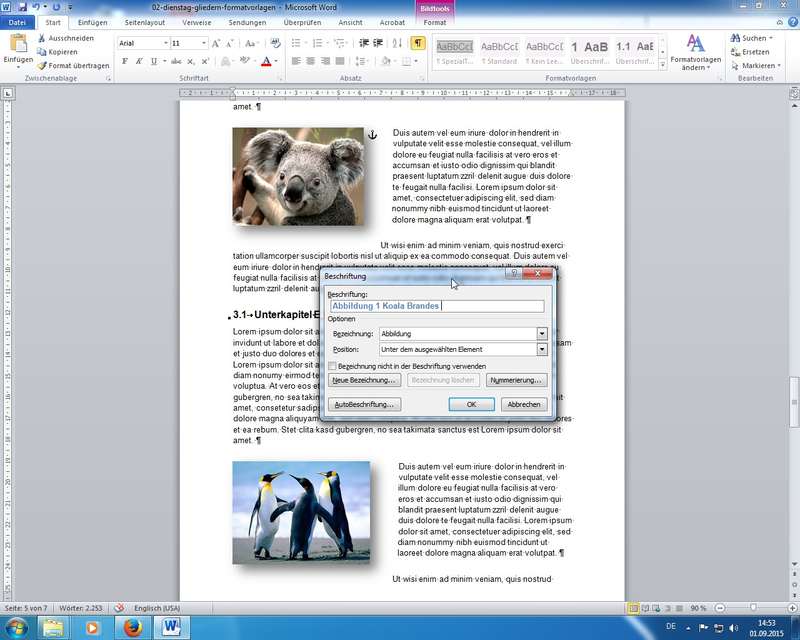Click the Ausschneiden scissors icon

pos(41,38)
